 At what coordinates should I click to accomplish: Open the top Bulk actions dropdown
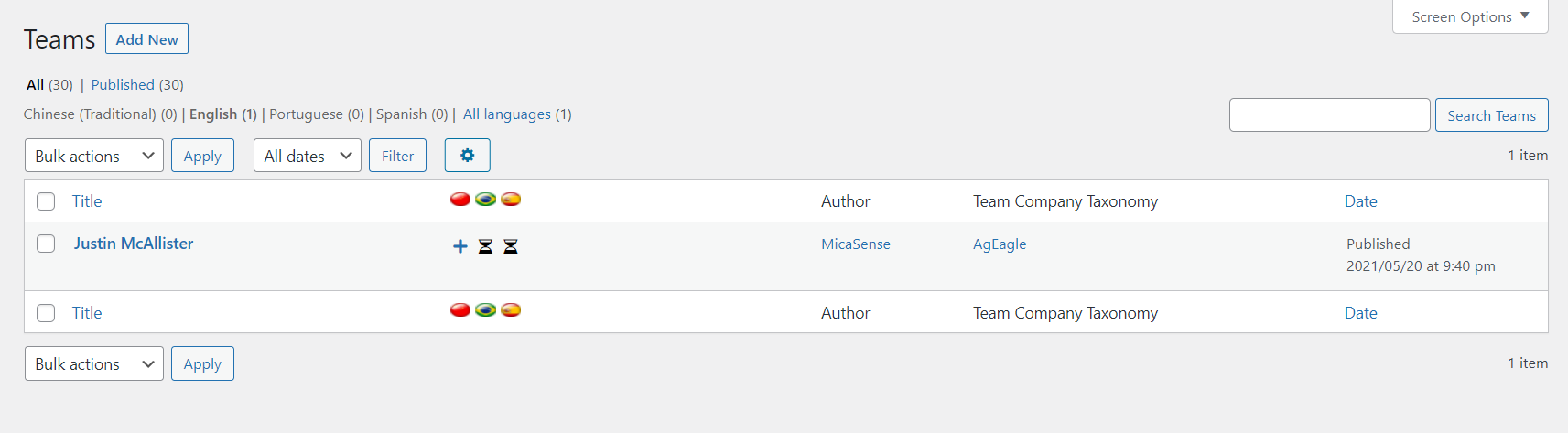[93, 156]
